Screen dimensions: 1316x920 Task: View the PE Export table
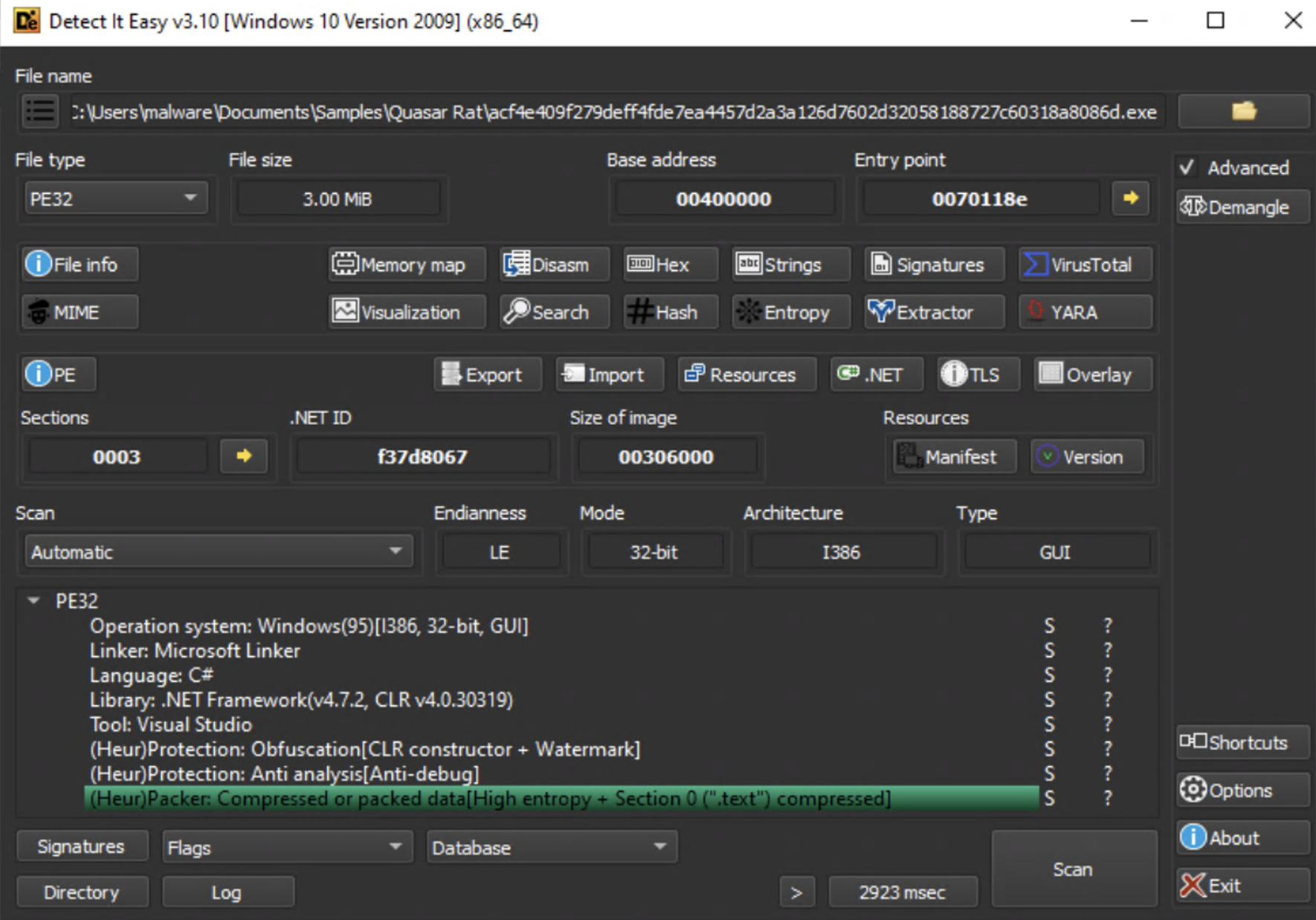point(488,375)
